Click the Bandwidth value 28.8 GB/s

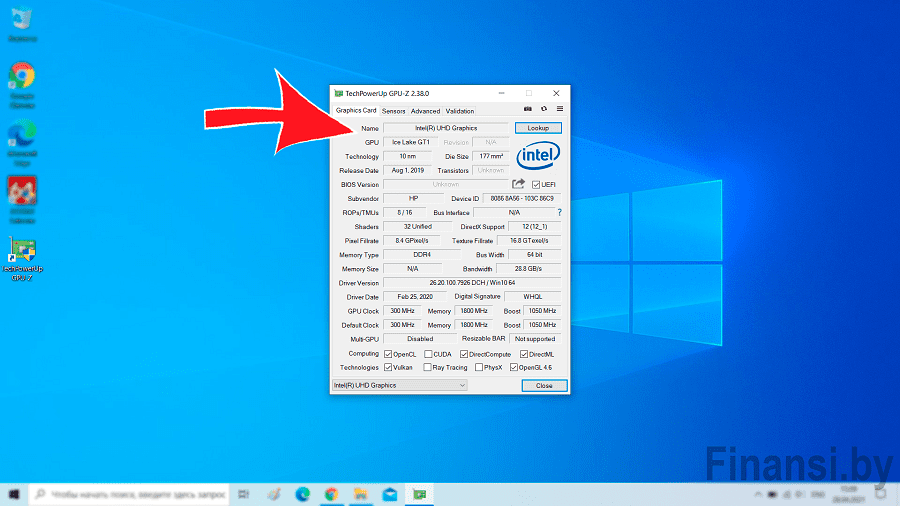pyautogui.click(x=528, y=268)
